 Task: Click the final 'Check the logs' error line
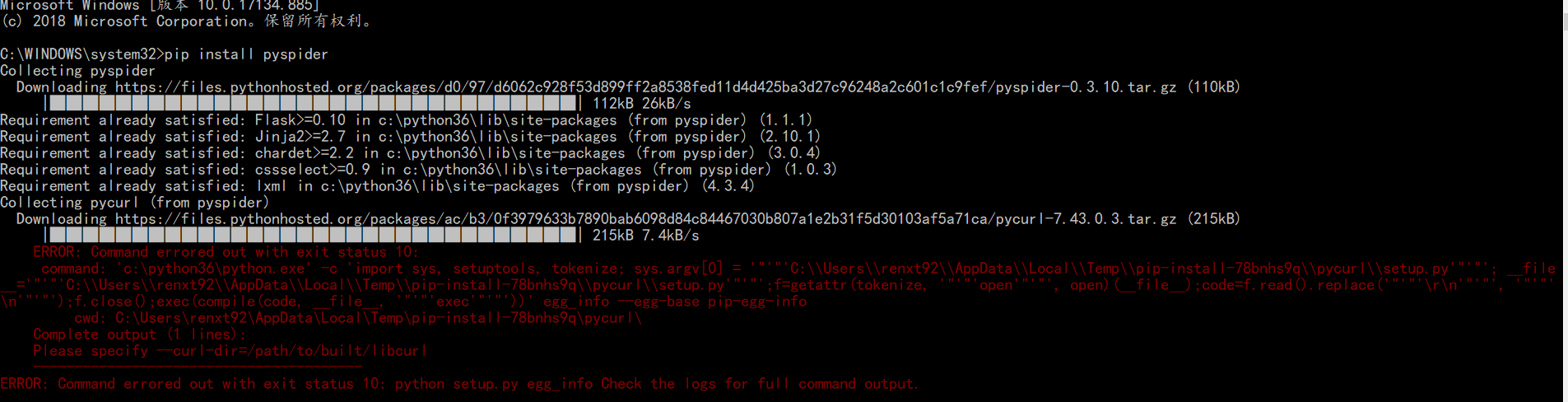458,384
